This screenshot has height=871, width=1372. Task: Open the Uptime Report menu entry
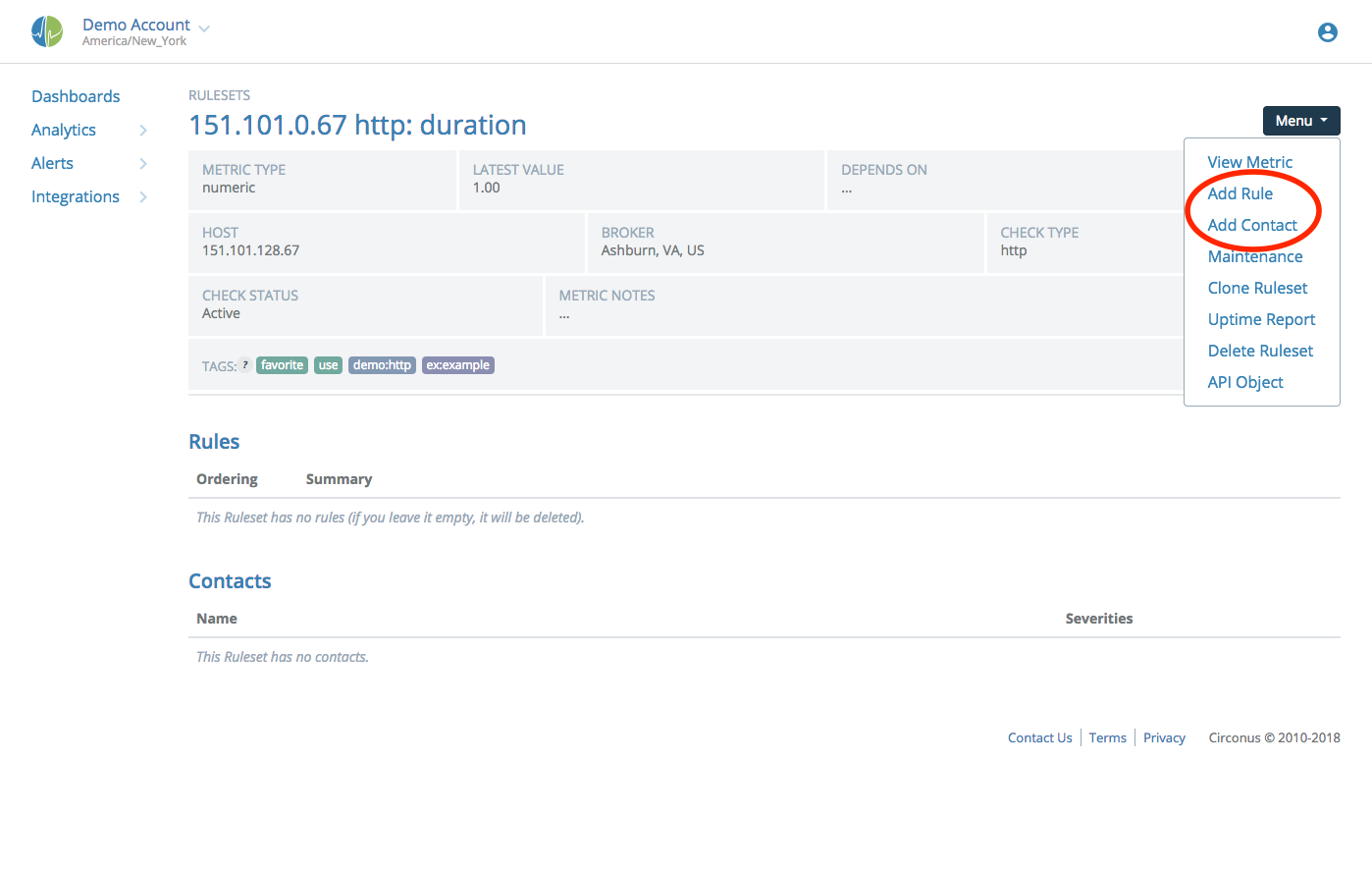coord(1261,319)
